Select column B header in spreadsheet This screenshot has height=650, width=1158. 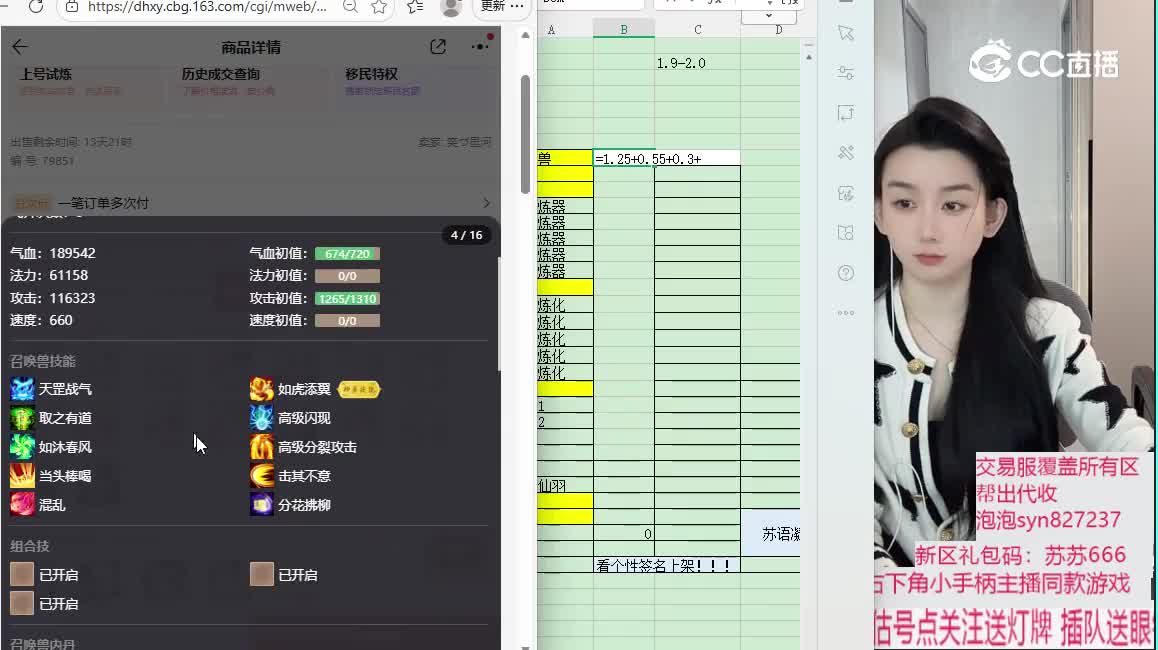point(623,30)
